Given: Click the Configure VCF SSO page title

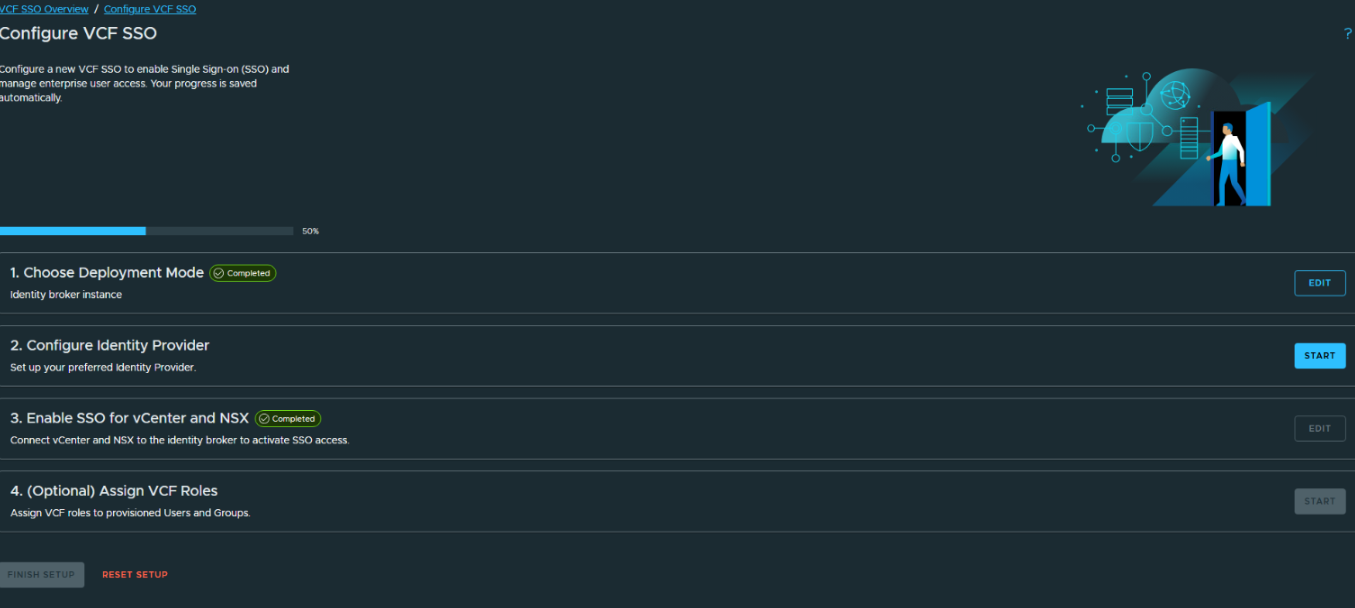Looking at the screenshot, I should pos(78,33).
